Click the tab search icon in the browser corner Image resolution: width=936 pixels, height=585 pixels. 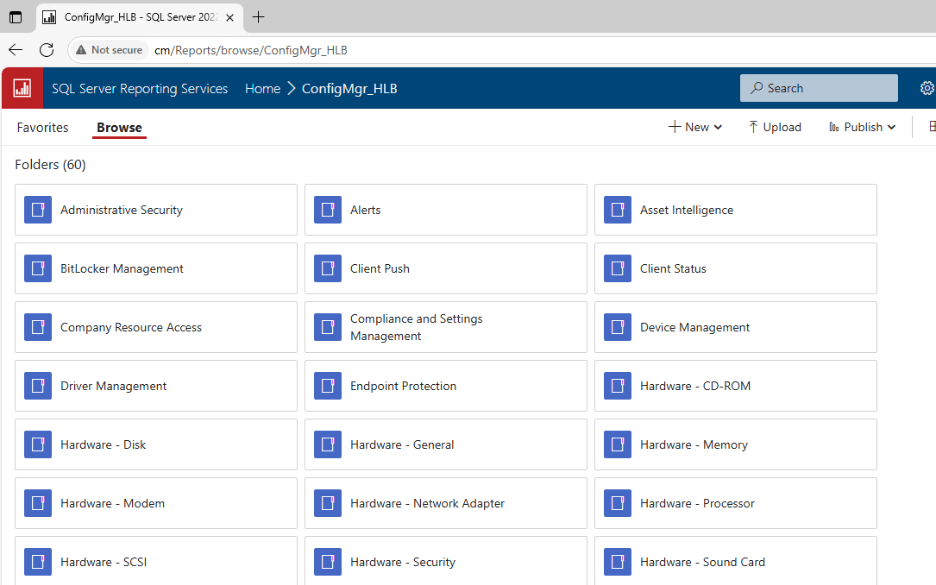[x=14, y=17]
